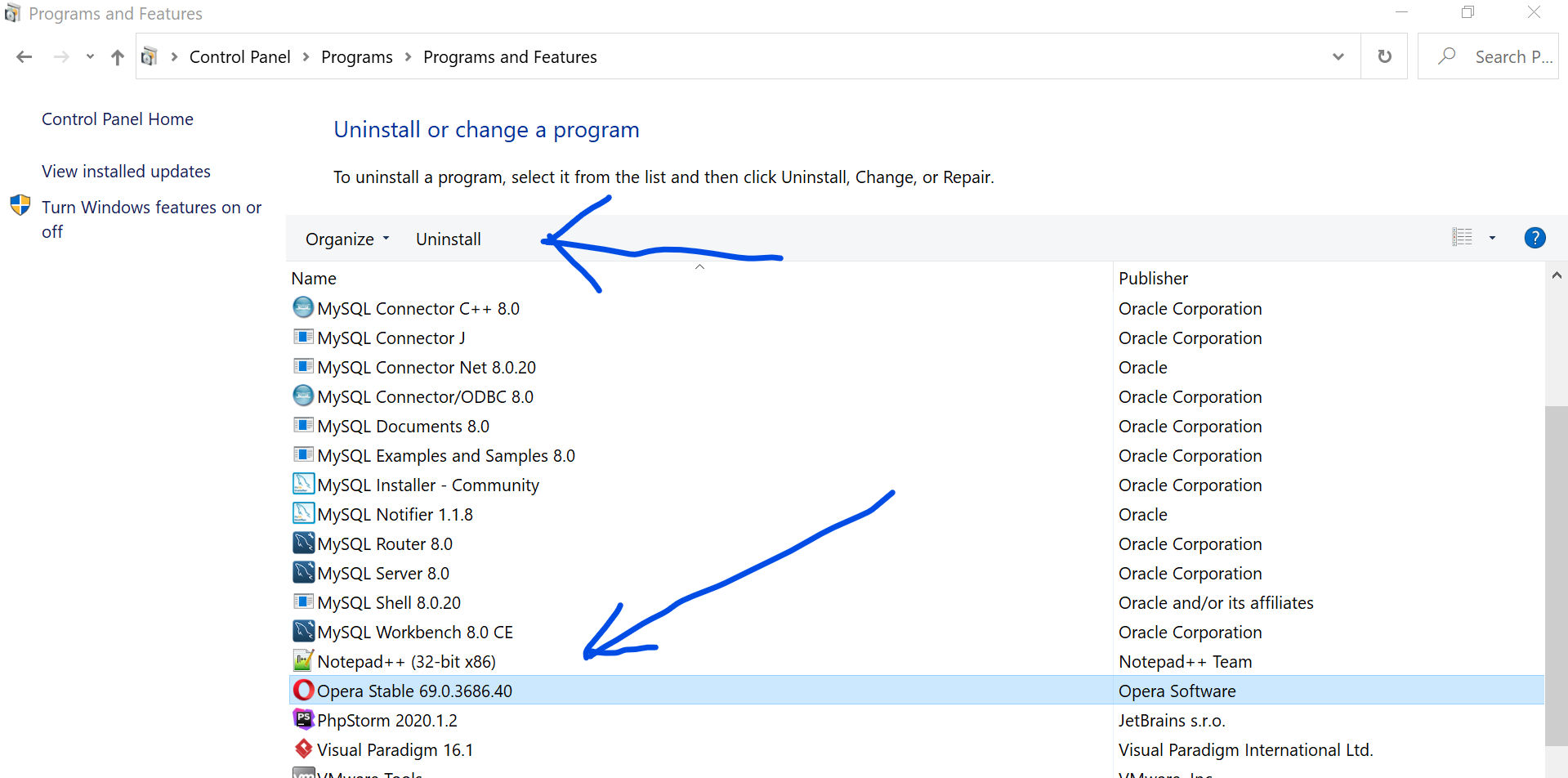Click the change view layout icon
Viewport: 1568px width, 778px height.
(x=1462, y=238)
